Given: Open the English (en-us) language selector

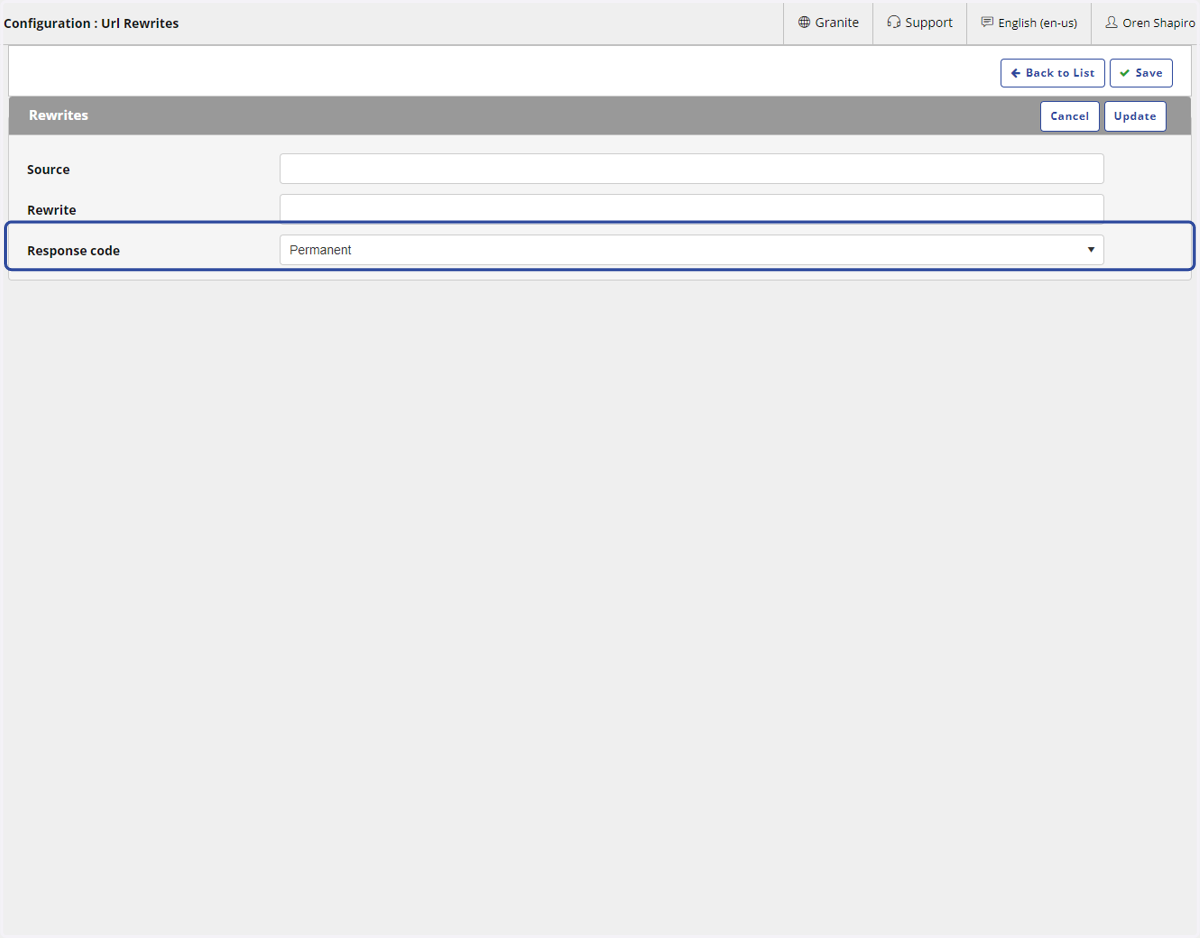Looking at the screenshot, I should click(1029, 22).
